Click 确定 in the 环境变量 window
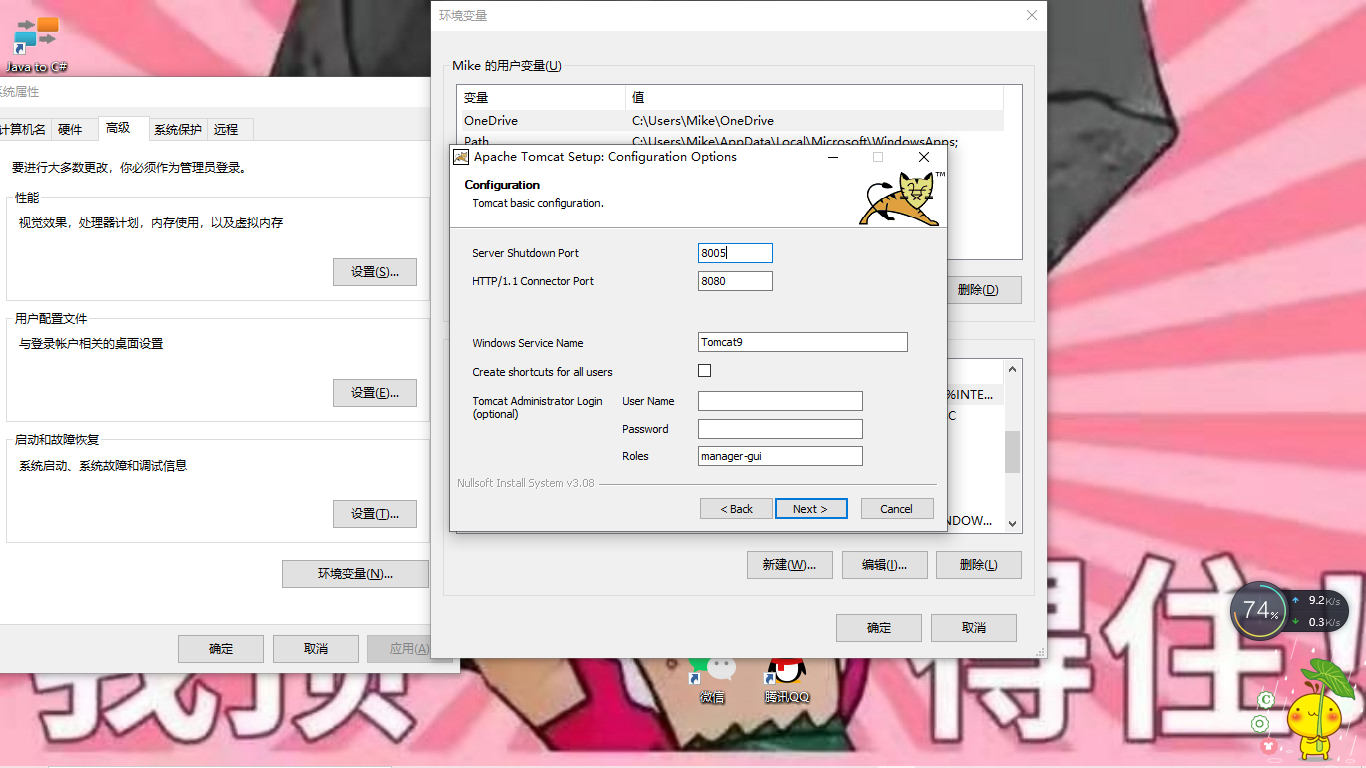This screenshot has height=768, width=1366. coord(879,628)
